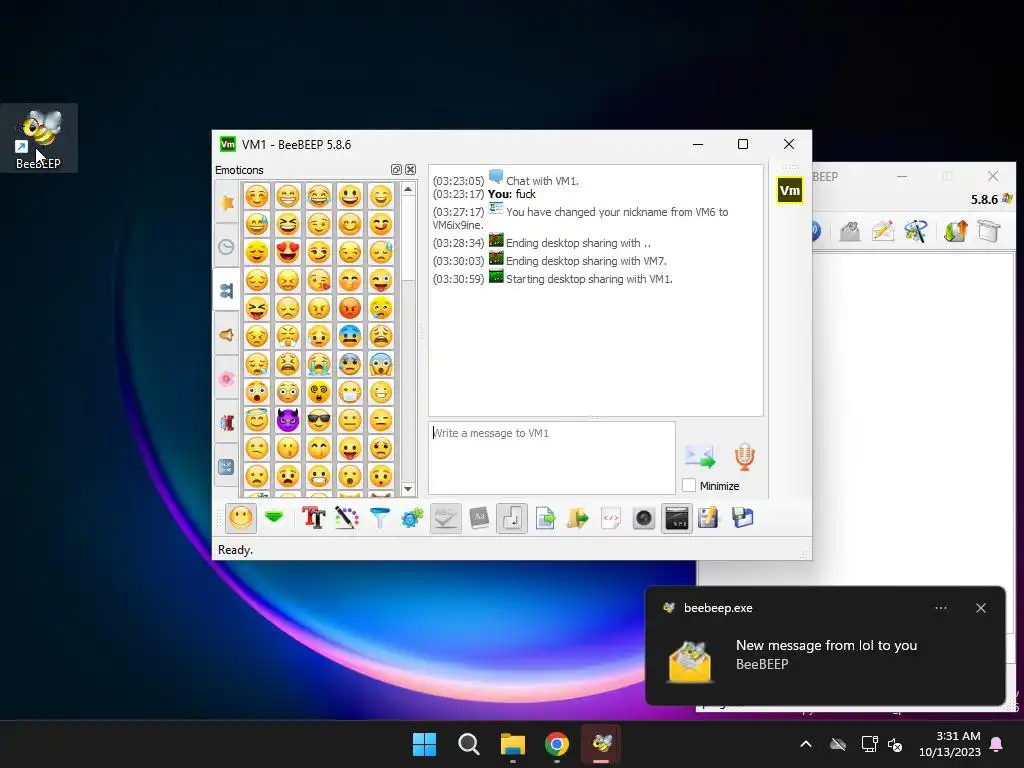
Task: Float the Emoticons panel with undock button
Action: 396,170
